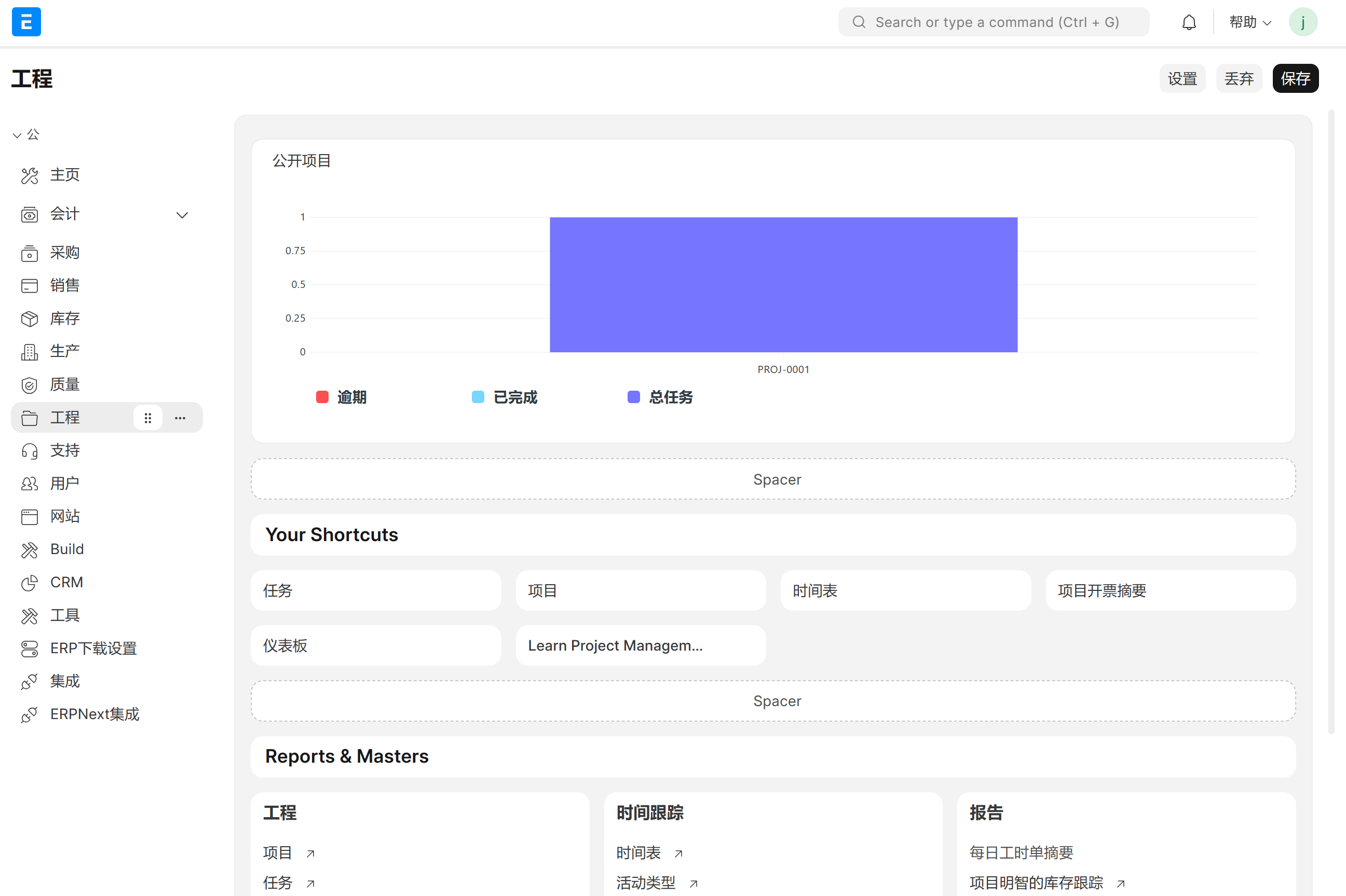Image resolution: width=1346 pixels, height=896 pixels.
Task: Select the 生产 sidebar icon
Action: [29, 352]
